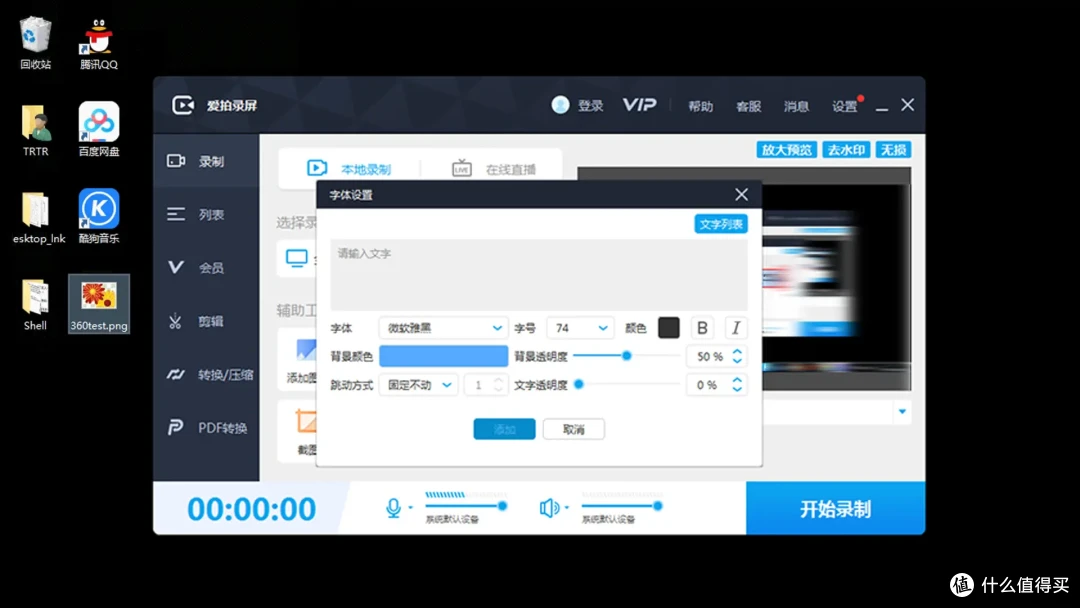
Task: Open the 客服 customer service menu
Action: click(x=749, y=106)
